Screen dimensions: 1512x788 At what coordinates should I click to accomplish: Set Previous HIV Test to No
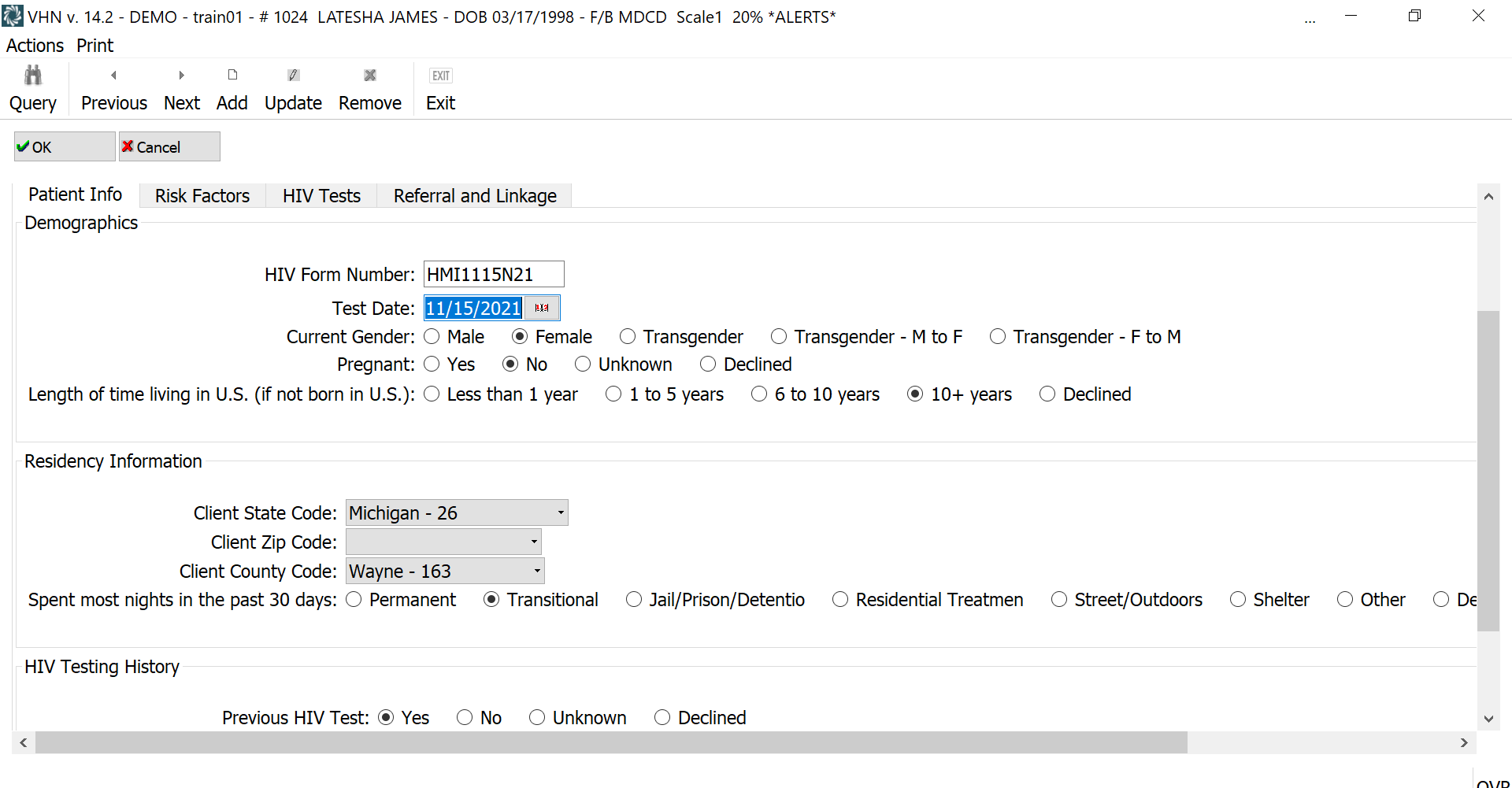point(465,718)
